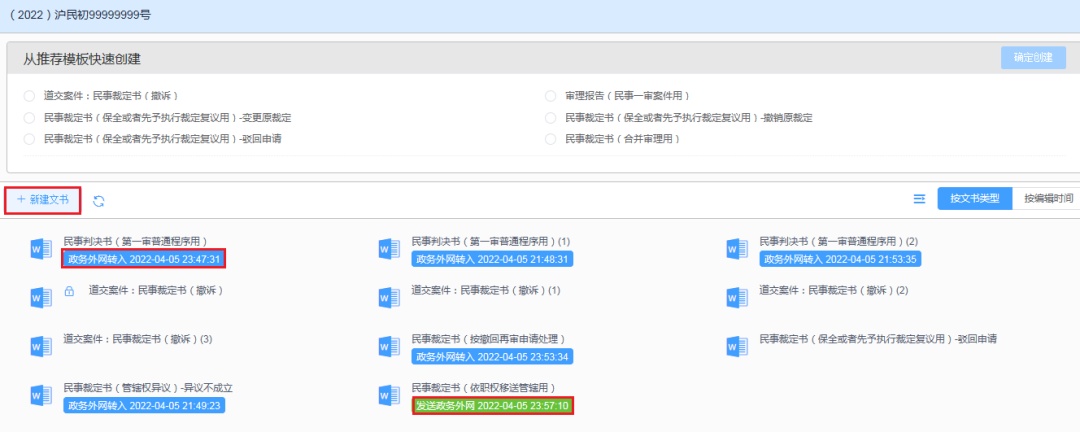Click the list view menu icon
Screen dimensions: 1080x432
tap(919, 199)
